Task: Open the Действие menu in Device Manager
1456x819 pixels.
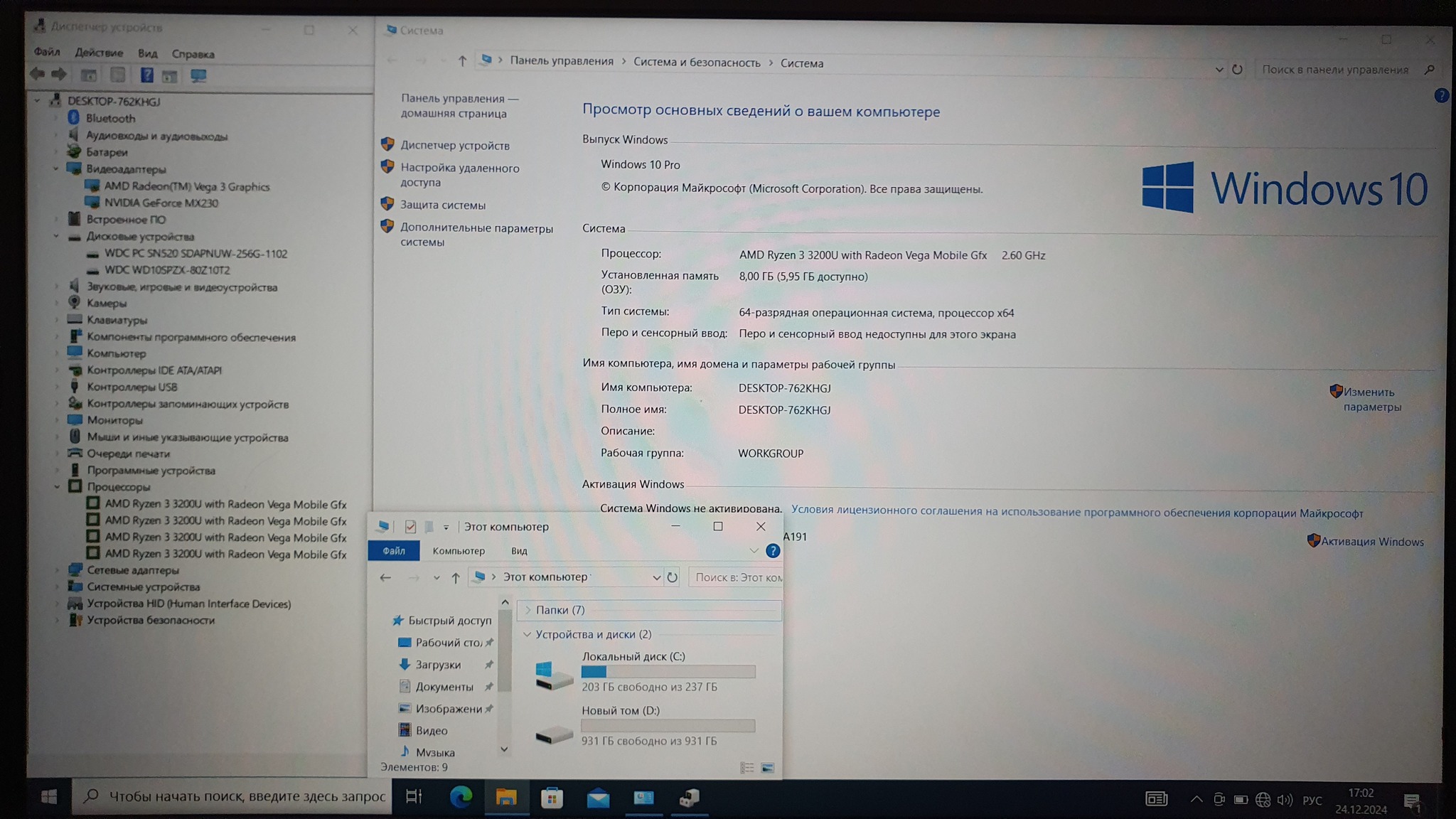Action: tap(98, 53)
